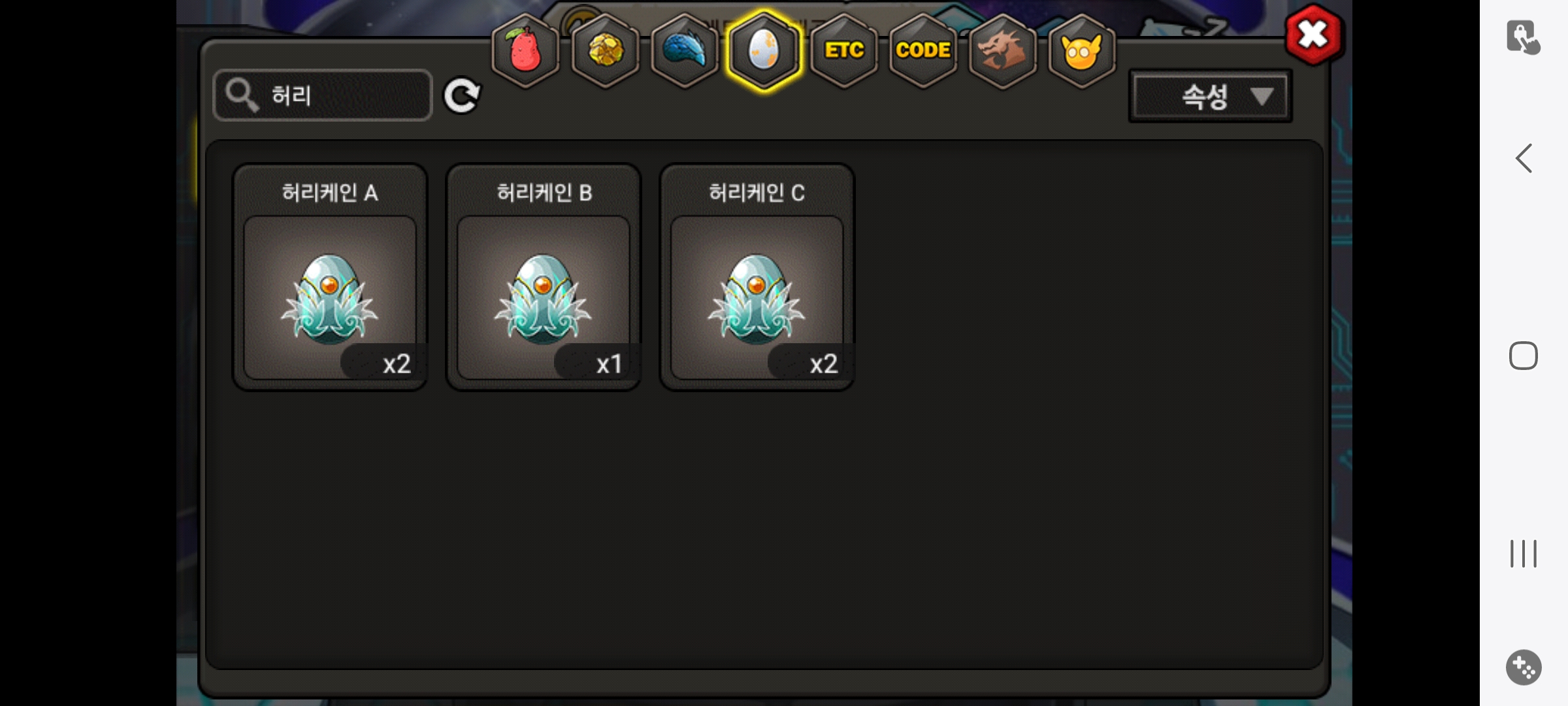Close the inventory with red X button

1314,35
